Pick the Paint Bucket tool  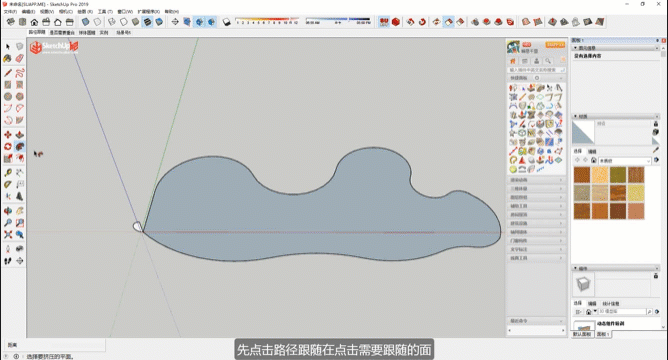tap(8, 58)
